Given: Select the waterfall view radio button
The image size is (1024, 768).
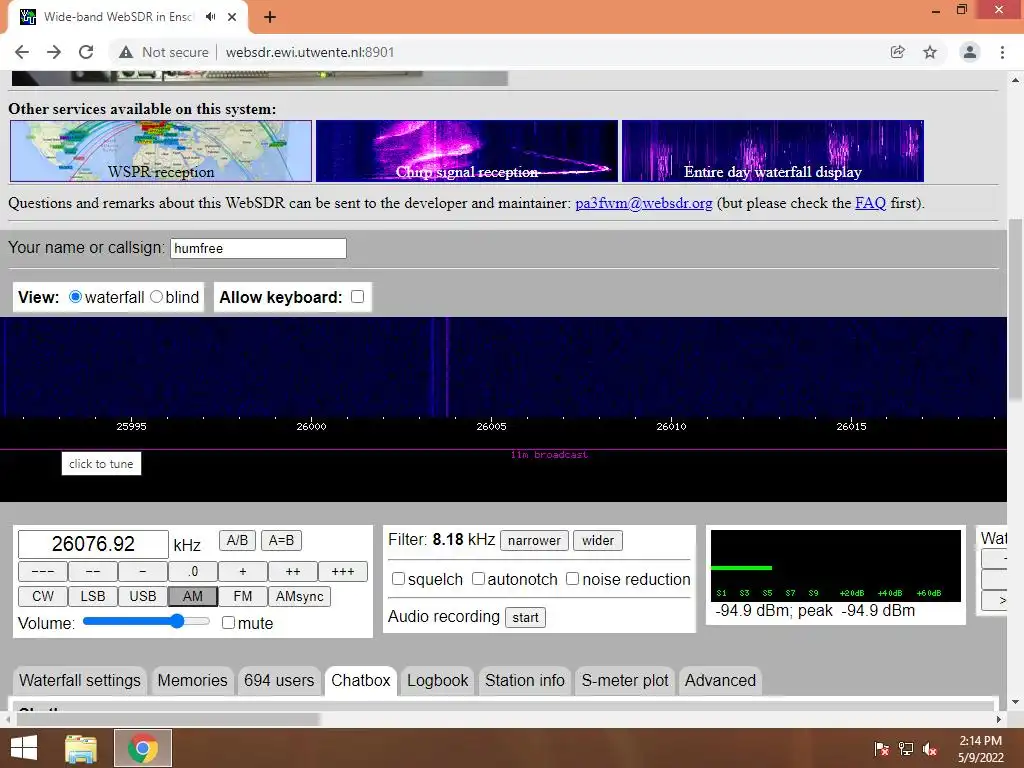Looking at the screenshot, I should [75, 296].
